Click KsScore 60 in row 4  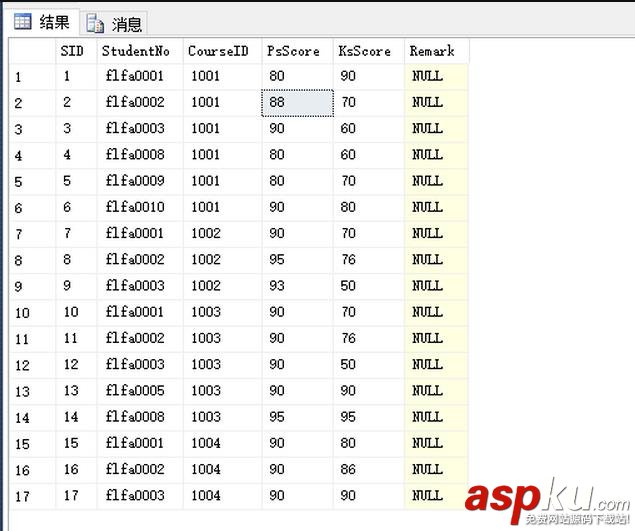tap(369, 155)
